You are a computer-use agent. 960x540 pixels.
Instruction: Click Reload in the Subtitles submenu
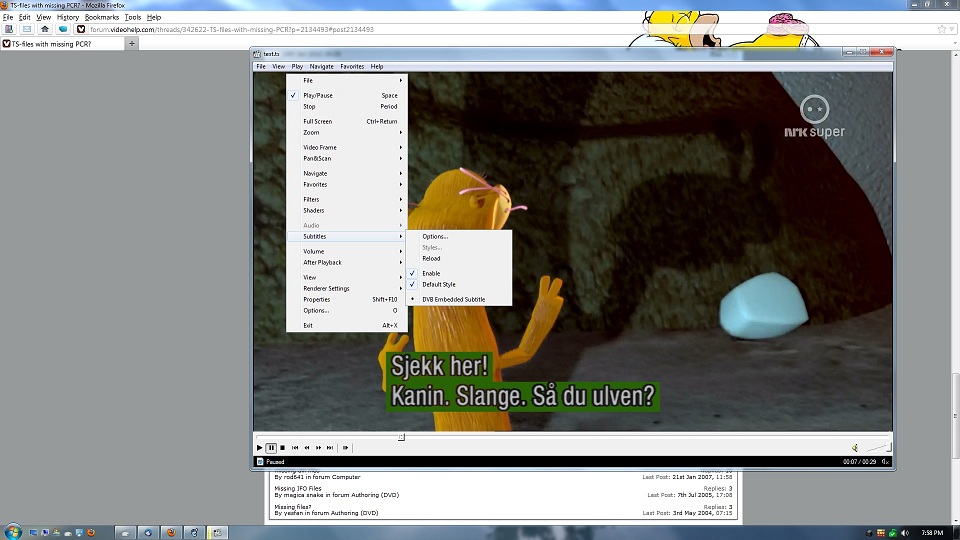pyautogui.click(x=459, y=259)
